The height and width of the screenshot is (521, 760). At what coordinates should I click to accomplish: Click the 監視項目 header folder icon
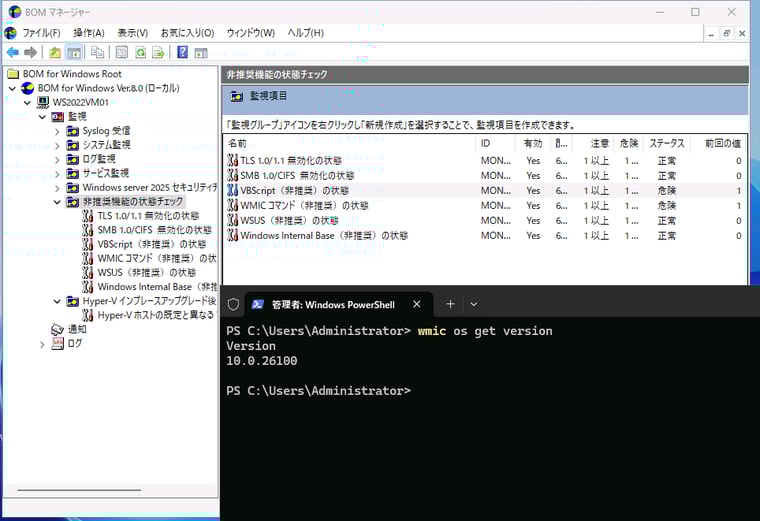[236, 96]
